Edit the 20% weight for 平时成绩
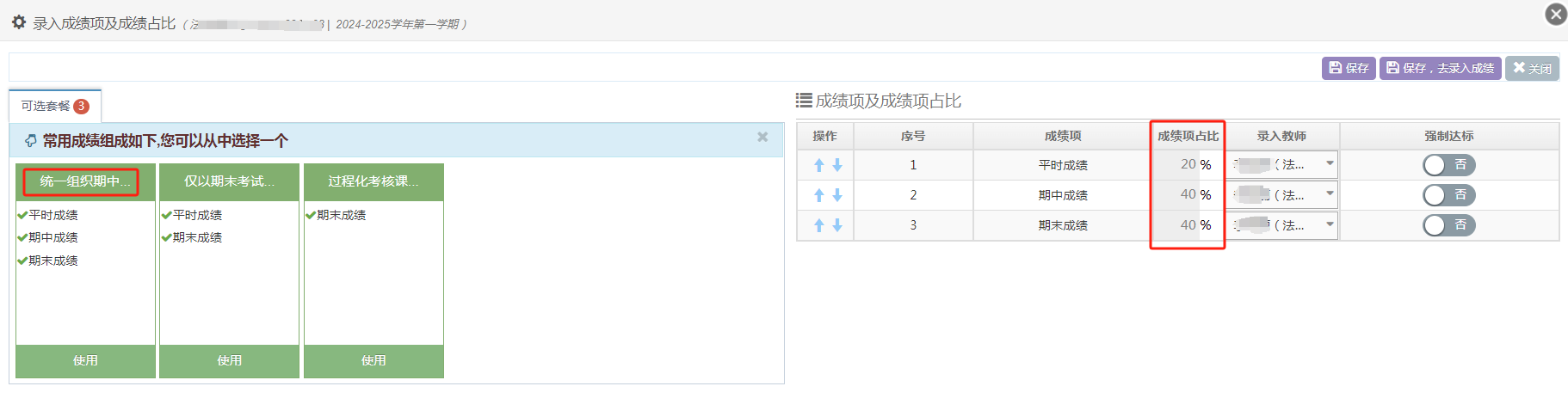The height and width of the screenshot is (417, 1568). pos(1176,164)
